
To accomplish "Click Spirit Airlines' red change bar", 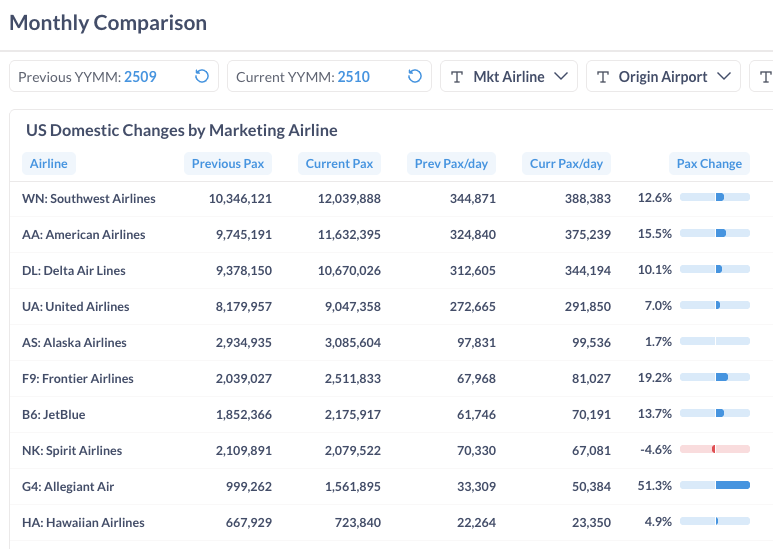I will click(714, 450).
